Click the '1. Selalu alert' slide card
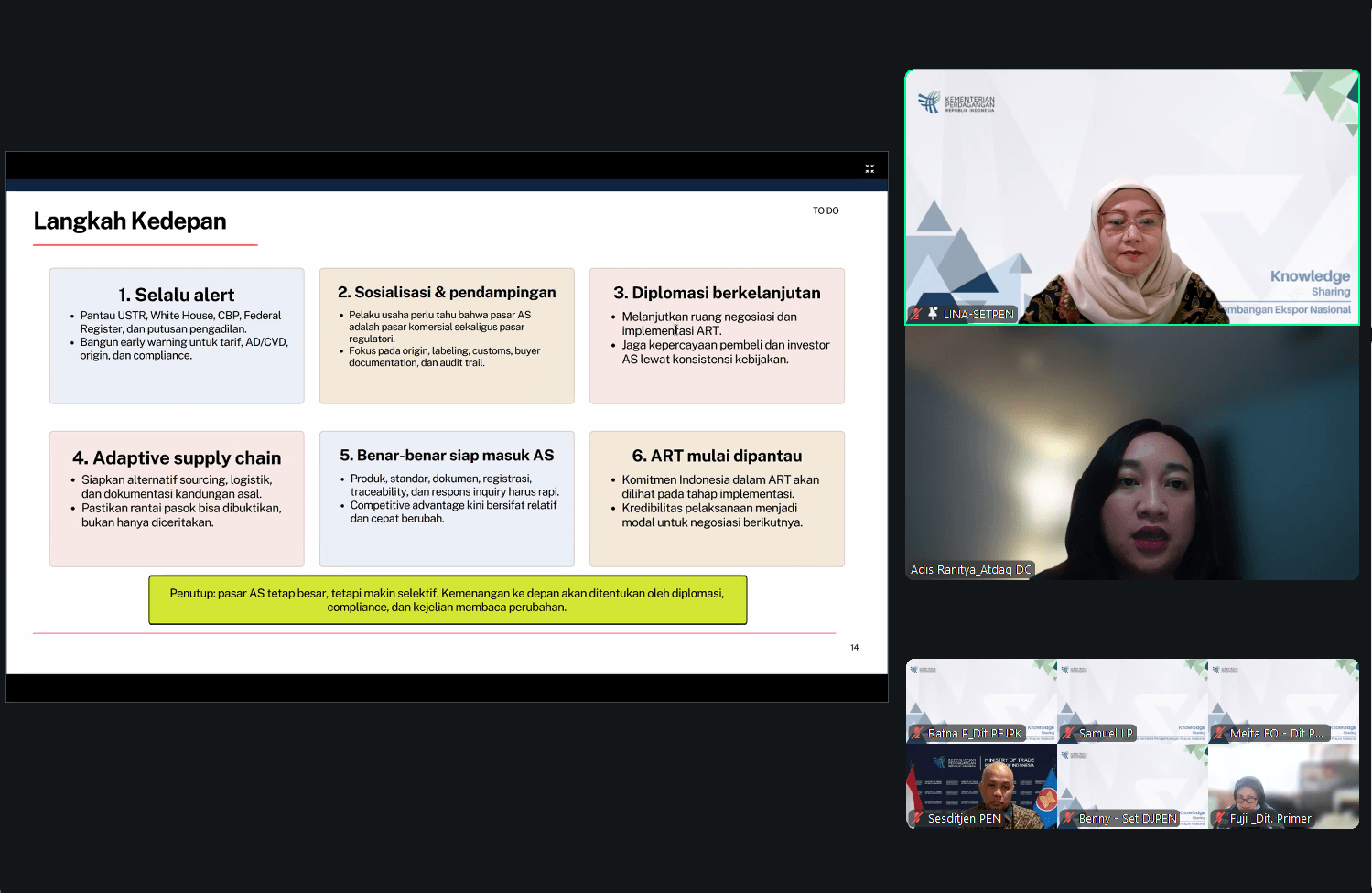This screenshot has width=1372, height=893. coord(177,336)
